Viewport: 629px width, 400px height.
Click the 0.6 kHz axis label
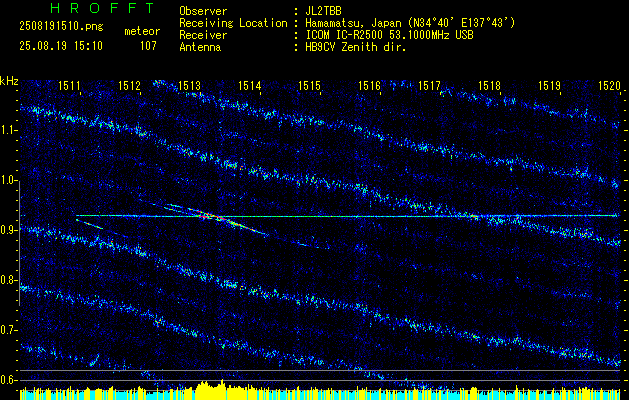point(8,380)
